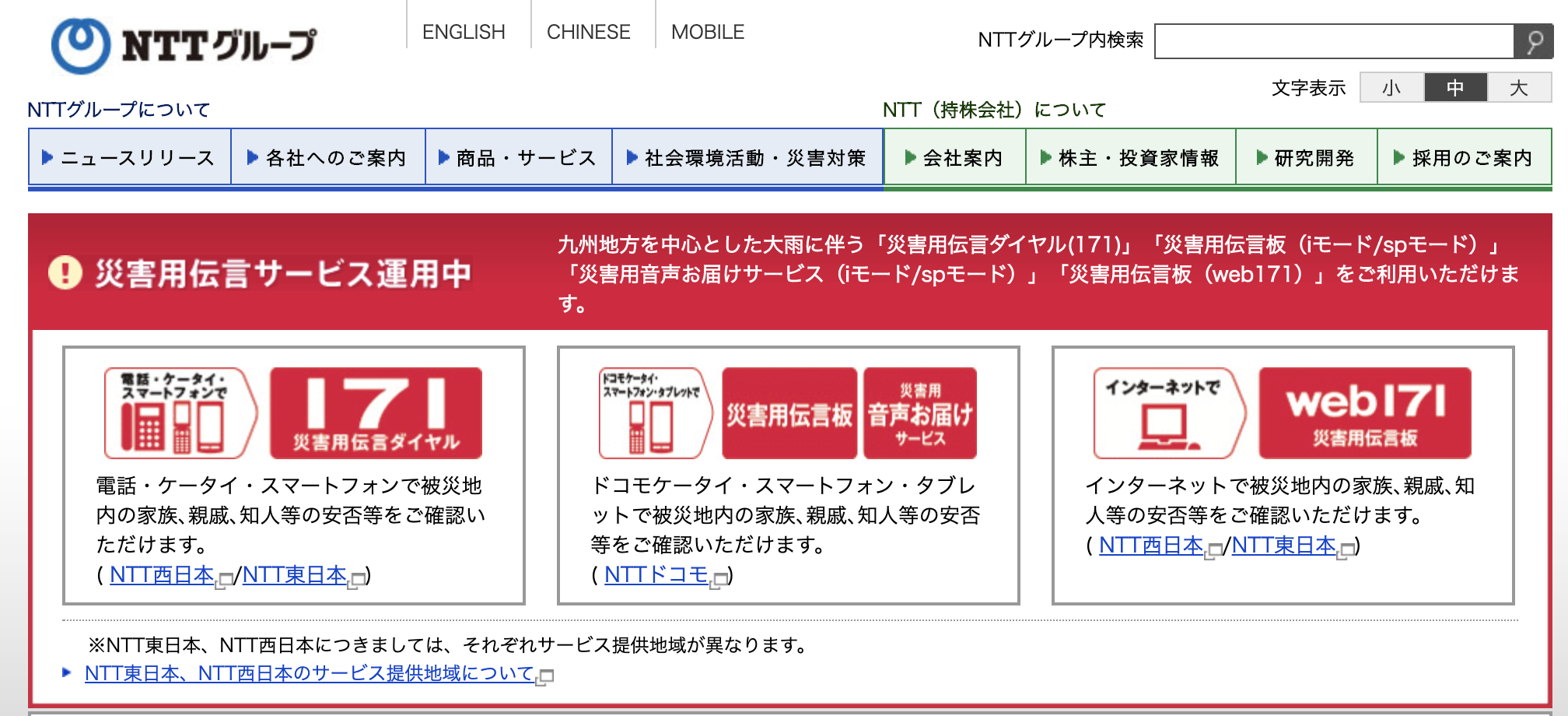This screenshot has height=716, width=1568.
Task: Click the web171 災害用伝言板 banner
Action: [x=1365, y=413]
